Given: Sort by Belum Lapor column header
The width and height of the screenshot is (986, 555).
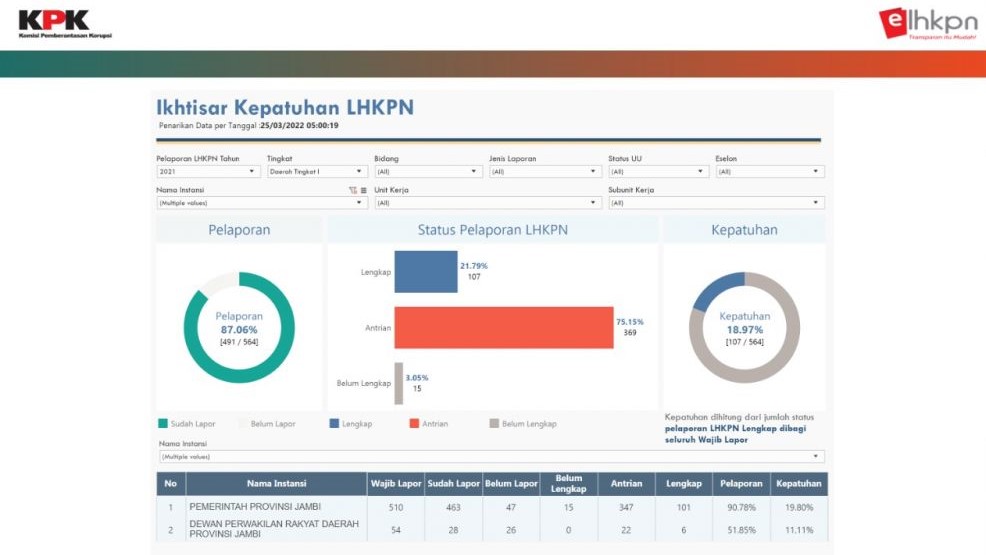Looking at the screenshot, I should [x=511, y=483].
